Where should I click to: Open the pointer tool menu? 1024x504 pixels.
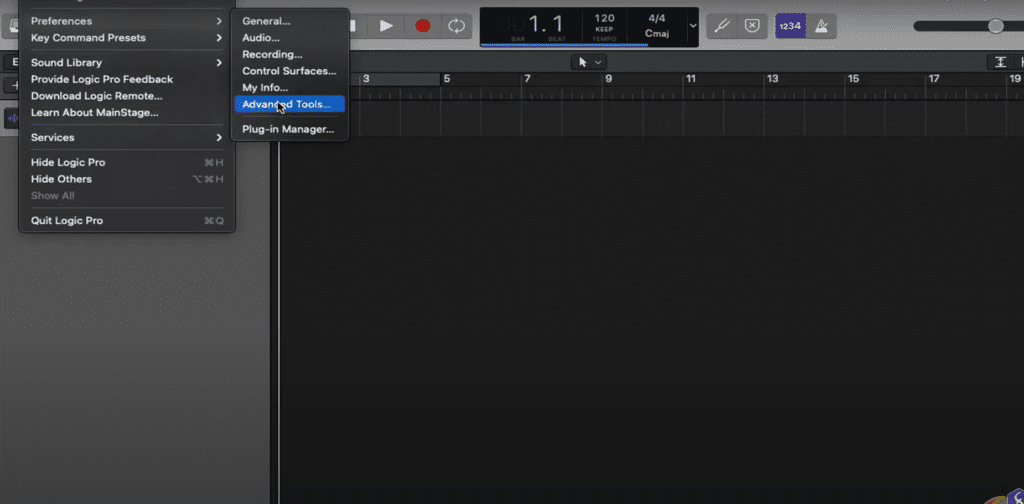coord(589,62)
